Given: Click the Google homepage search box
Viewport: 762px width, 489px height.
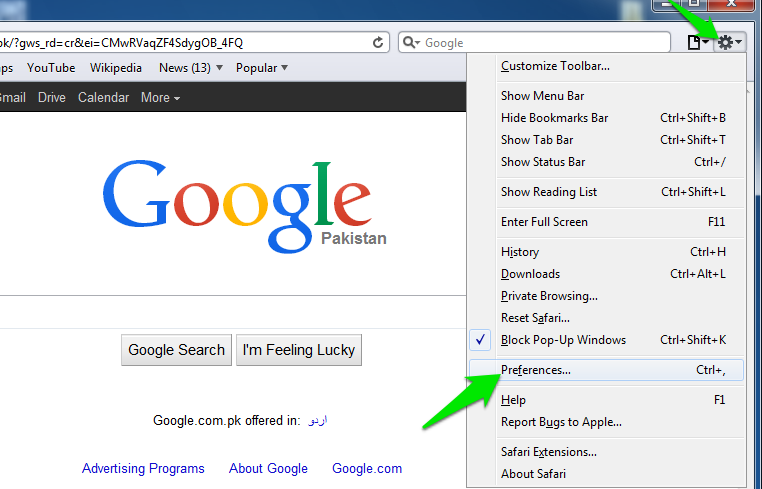Looking at the screenshot, I should click(233, 312).
